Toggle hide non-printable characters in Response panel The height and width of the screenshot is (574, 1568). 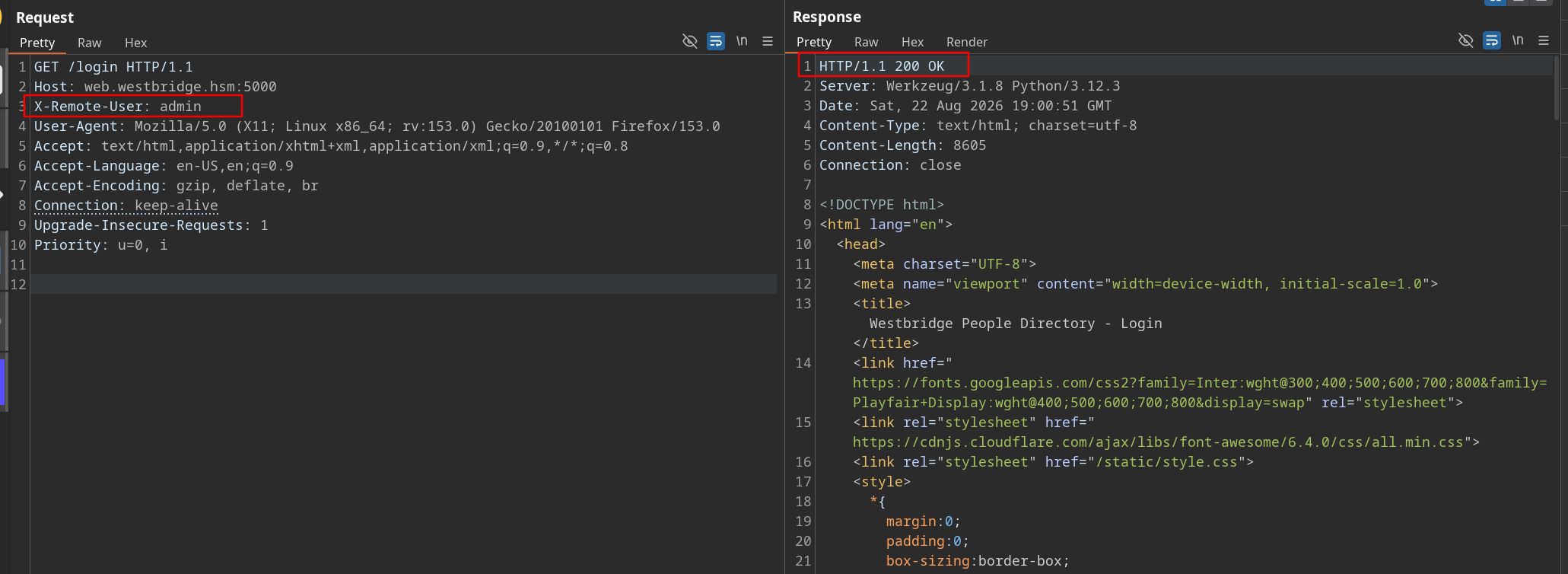[x=1465, y=40]
